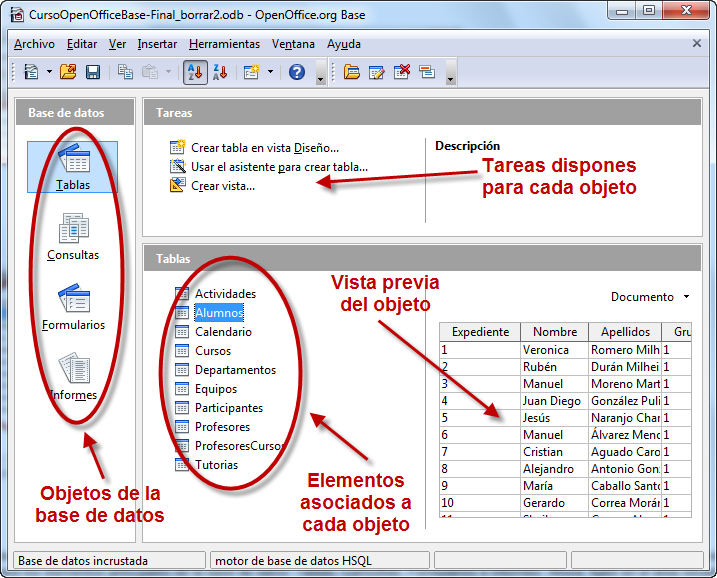Screen dimensions: 717x578
Task: Open the Insertar menu
Action: (157, 44)
